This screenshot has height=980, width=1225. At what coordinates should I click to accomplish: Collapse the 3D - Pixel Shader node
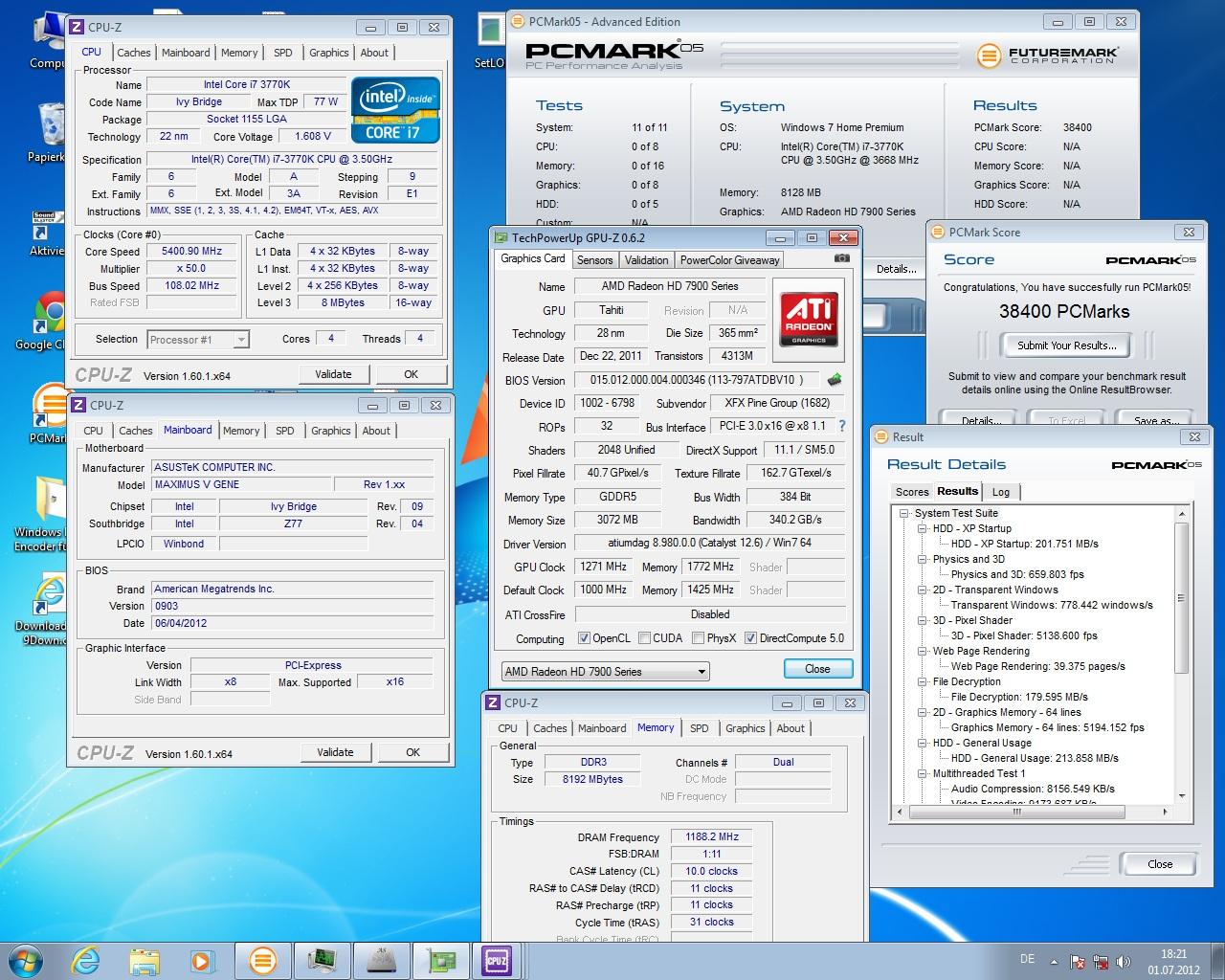(x=923, y=620)
